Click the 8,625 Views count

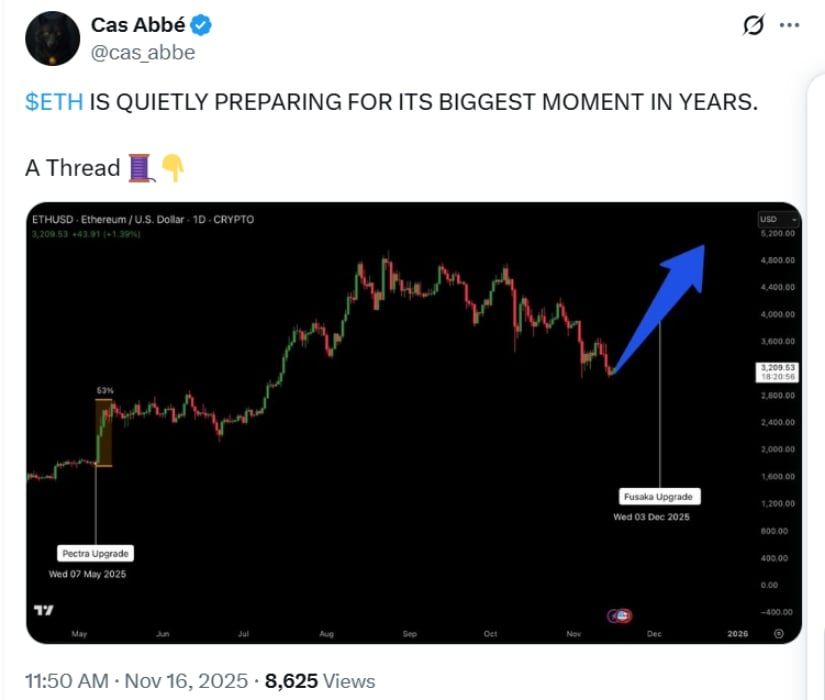320,681
